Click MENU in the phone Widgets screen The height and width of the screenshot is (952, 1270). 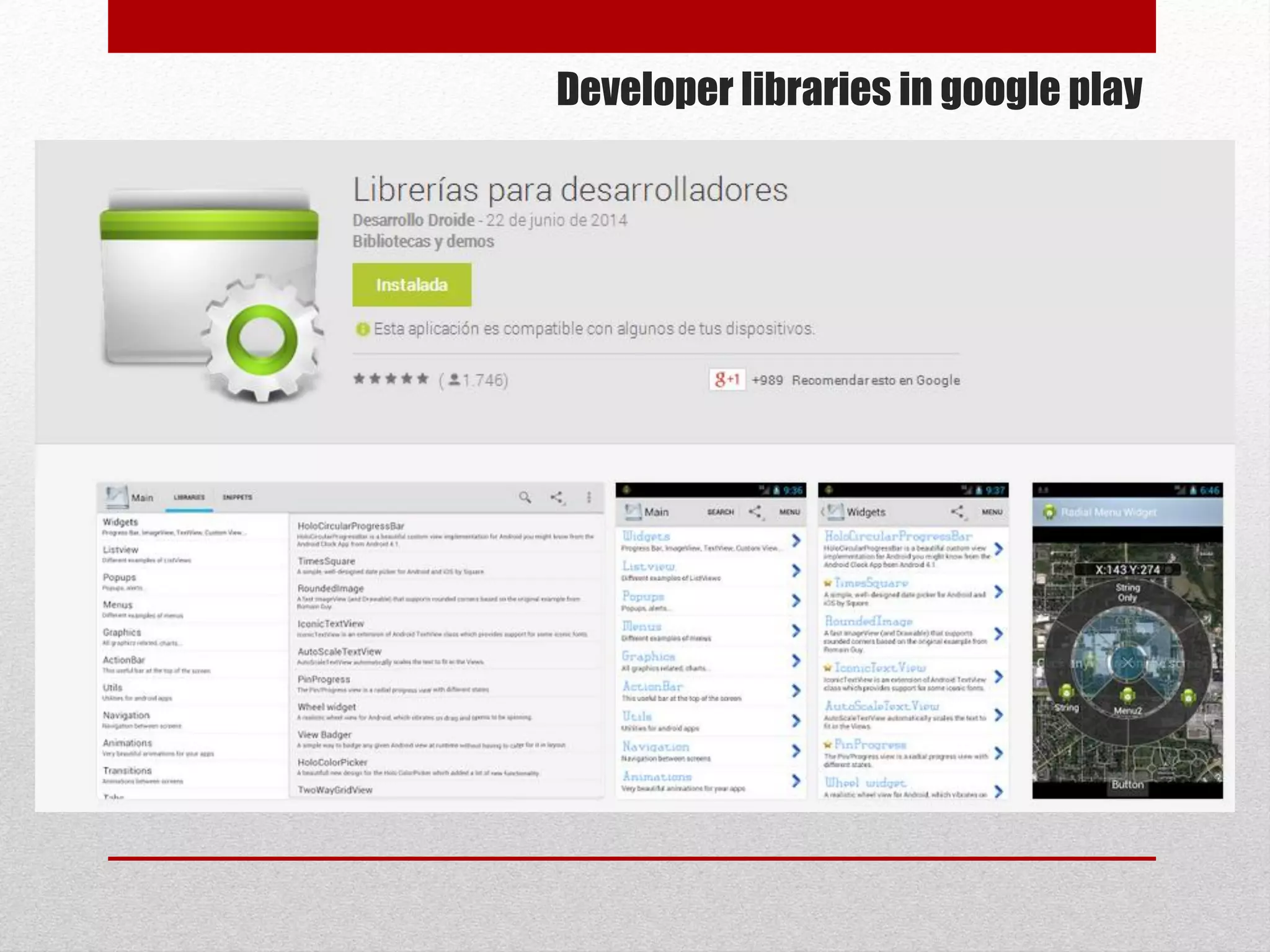(x=992, y=512)
